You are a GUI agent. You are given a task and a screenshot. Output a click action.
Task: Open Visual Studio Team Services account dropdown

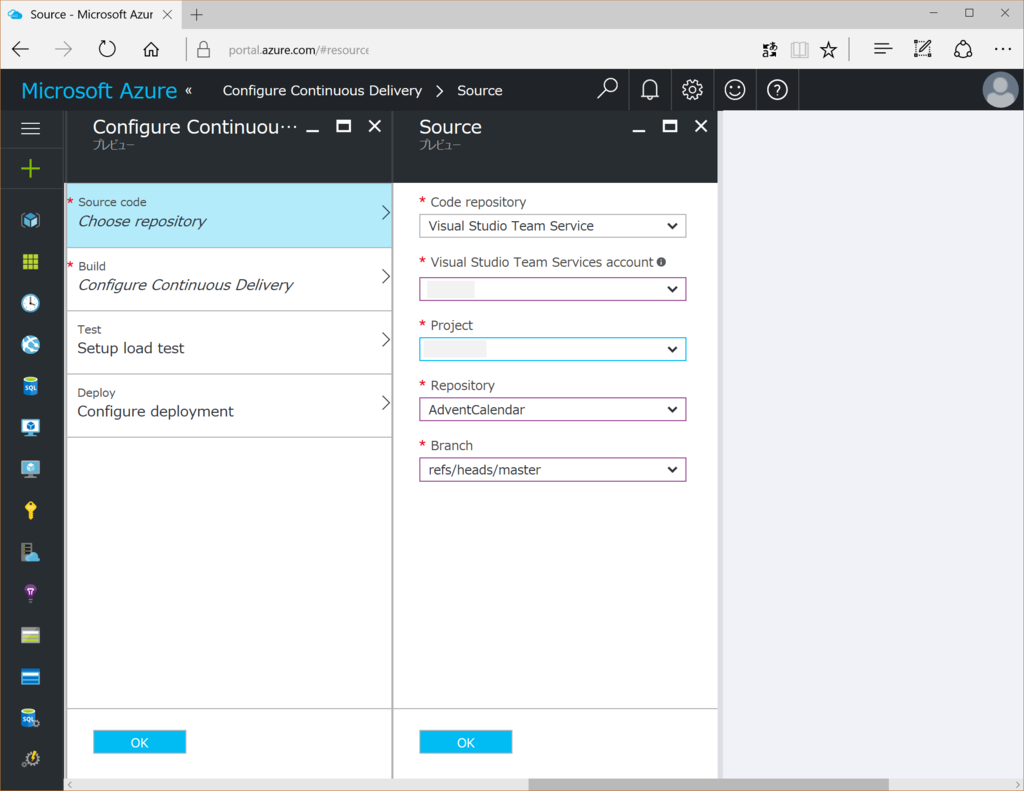click(552, 289)
